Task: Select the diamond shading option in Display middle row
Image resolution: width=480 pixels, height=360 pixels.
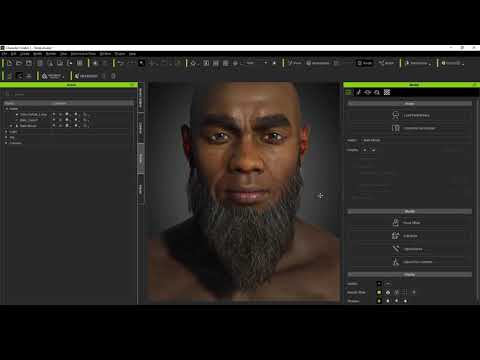Action: click(388, 292)
